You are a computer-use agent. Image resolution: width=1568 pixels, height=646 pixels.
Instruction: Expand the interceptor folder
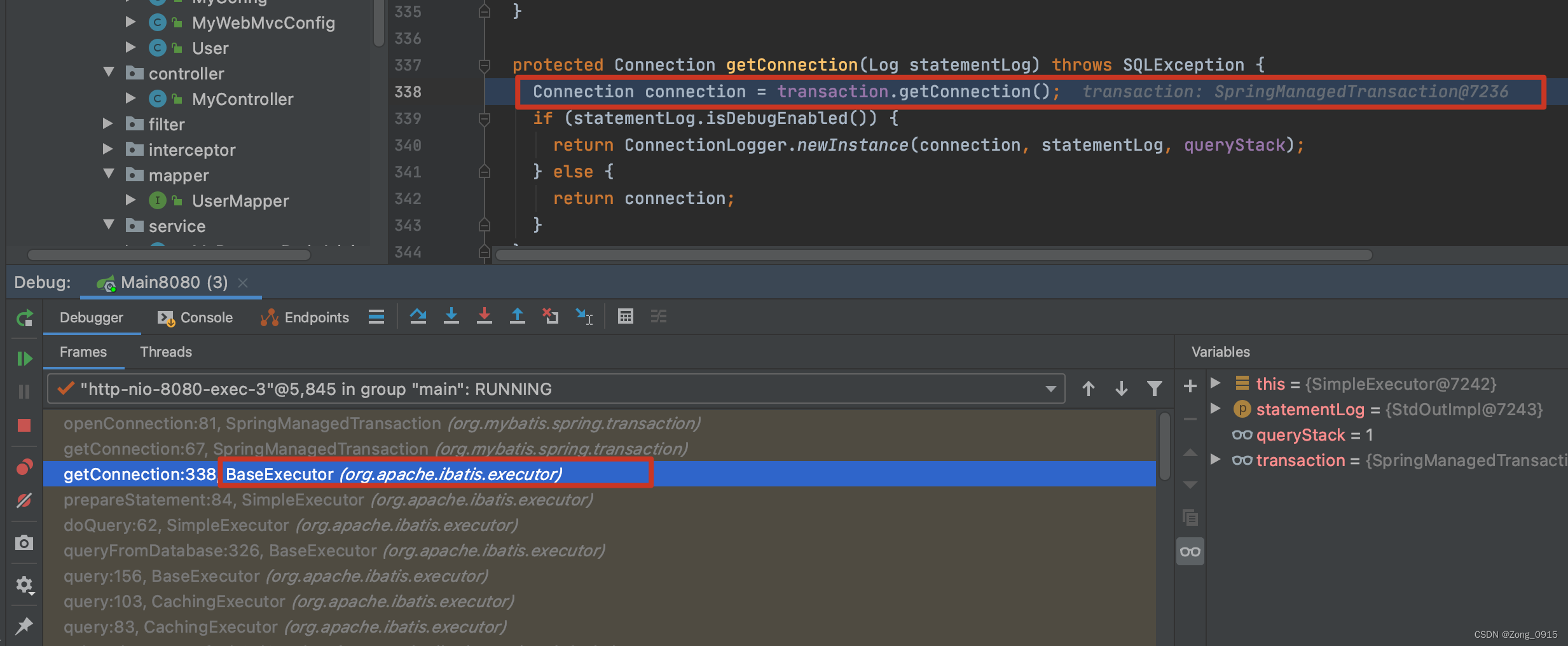click(108, 149)
